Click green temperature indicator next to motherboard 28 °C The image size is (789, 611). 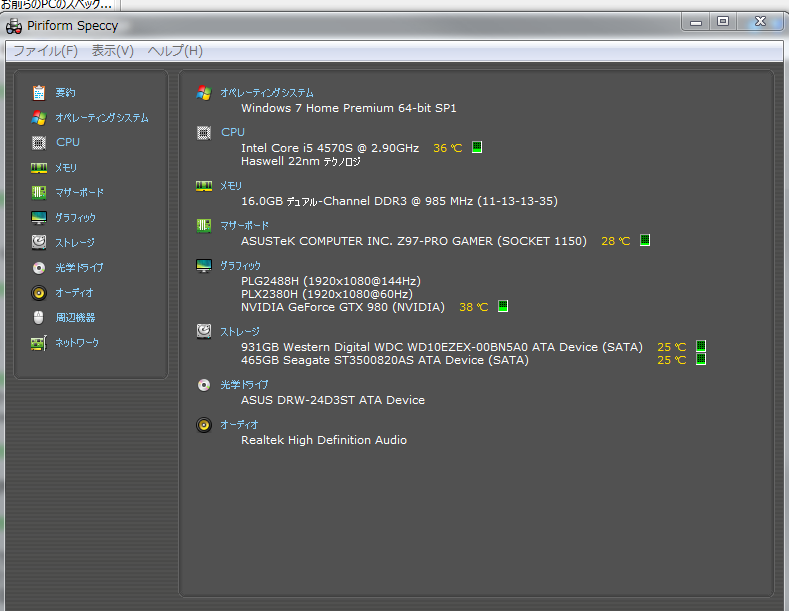pyautogui.click(x=645, y=240)
